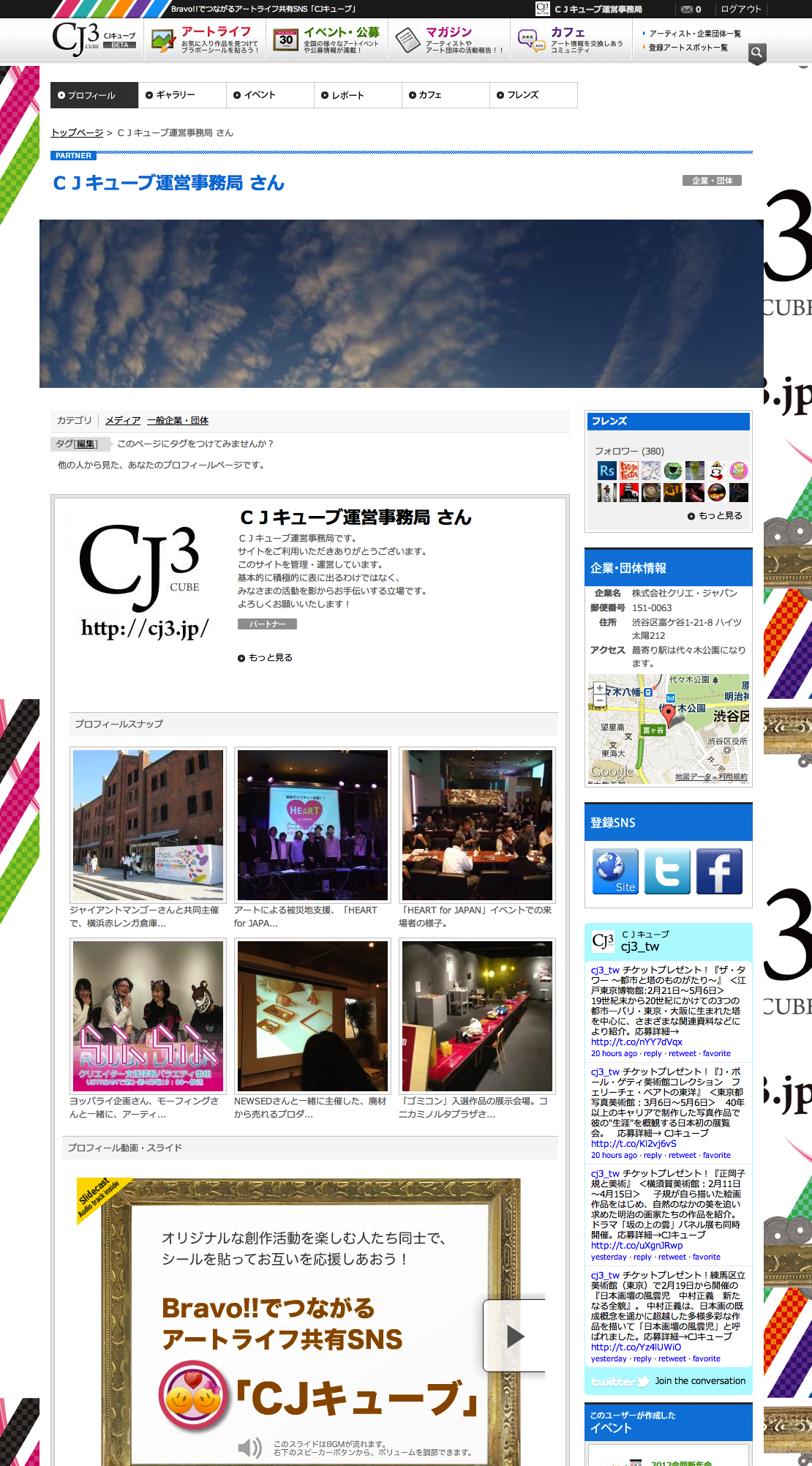Viewport: 812px width, 1466px height.
Task: Select the レポート tab
Action: pos(358,95)
